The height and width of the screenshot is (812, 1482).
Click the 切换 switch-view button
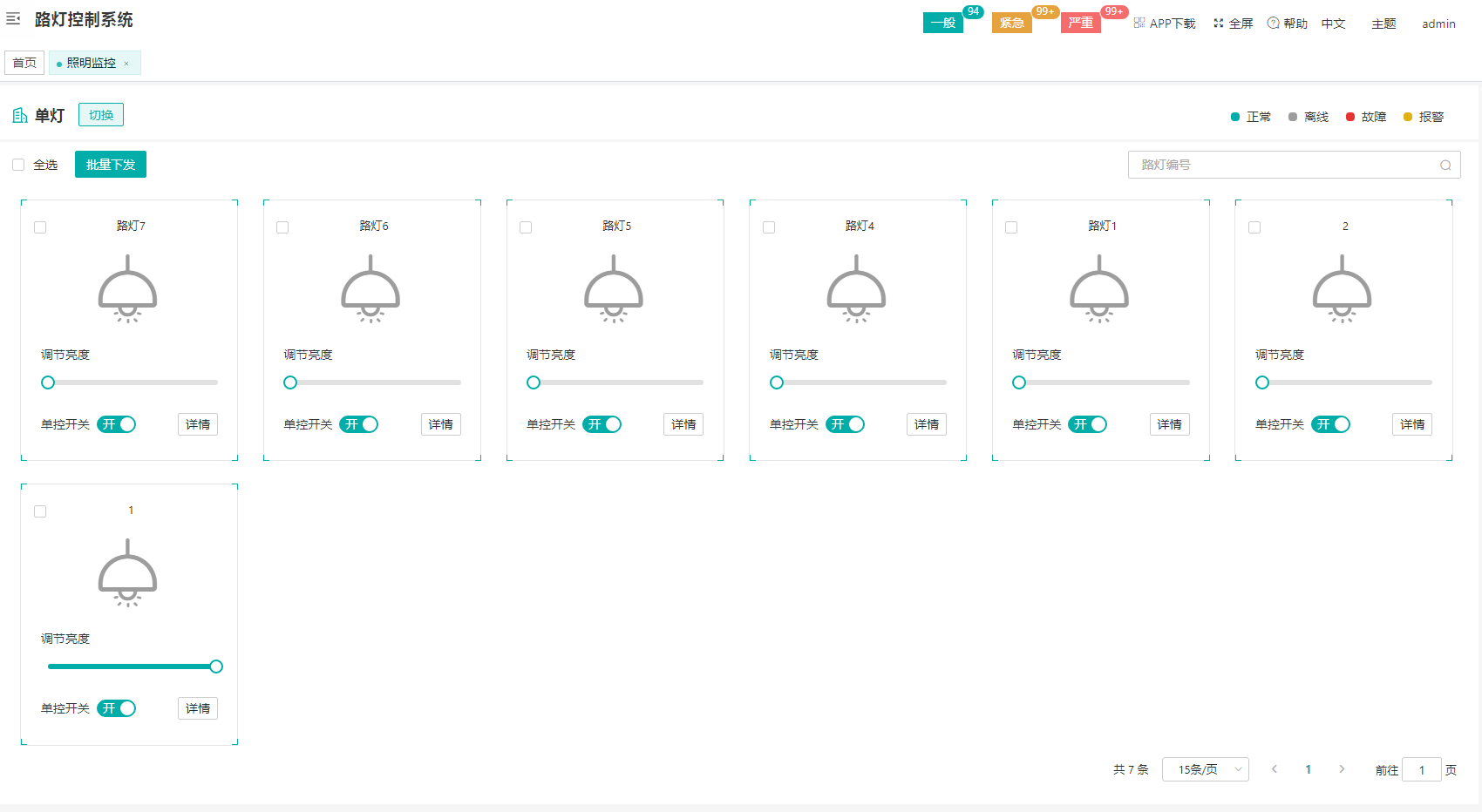point(101,115)
